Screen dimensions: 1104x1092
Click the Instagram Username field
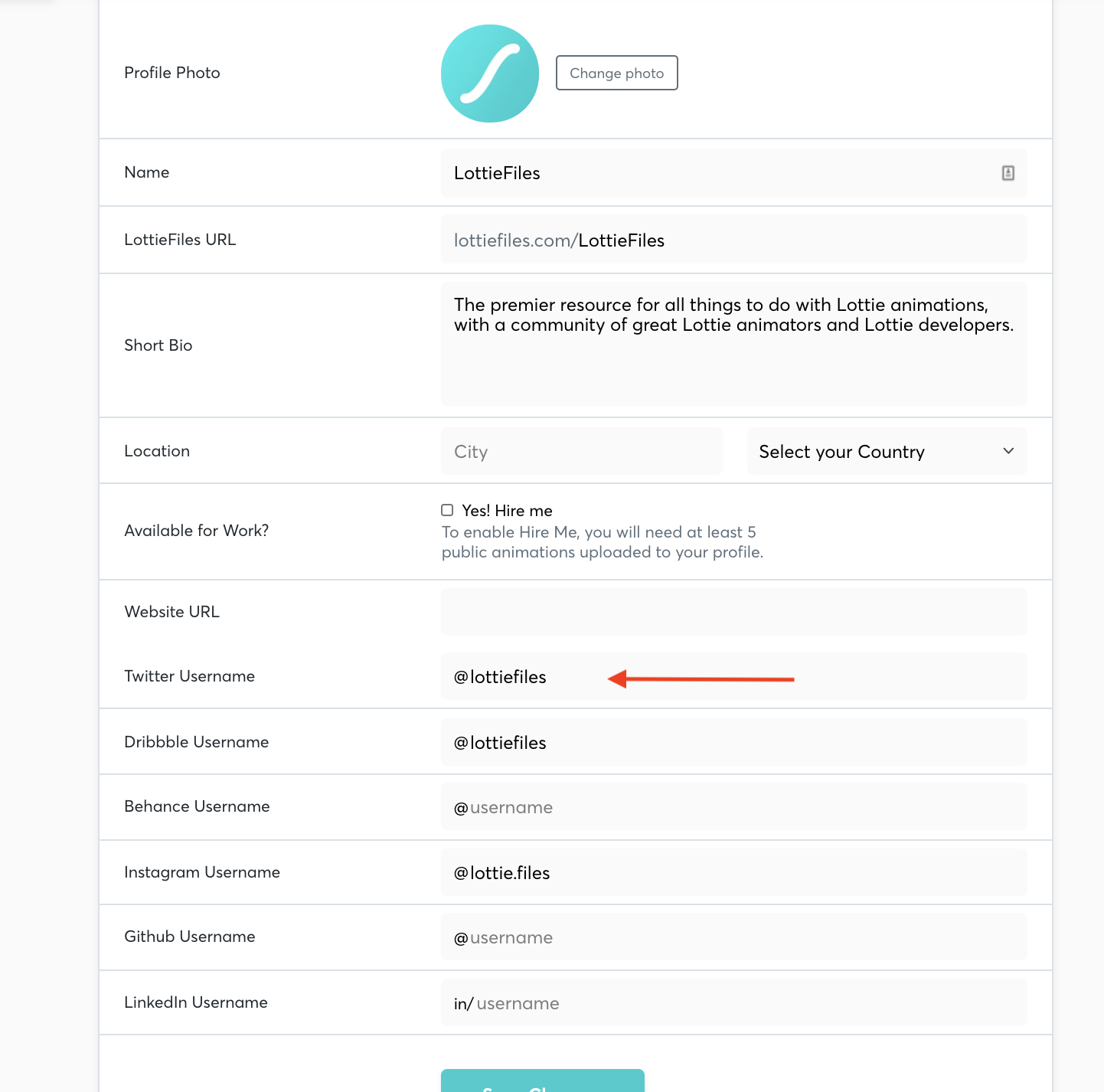pos(733,873)
